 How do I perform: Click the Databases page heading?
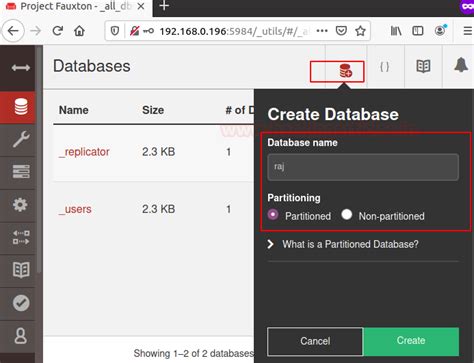(x=92, y=66)
